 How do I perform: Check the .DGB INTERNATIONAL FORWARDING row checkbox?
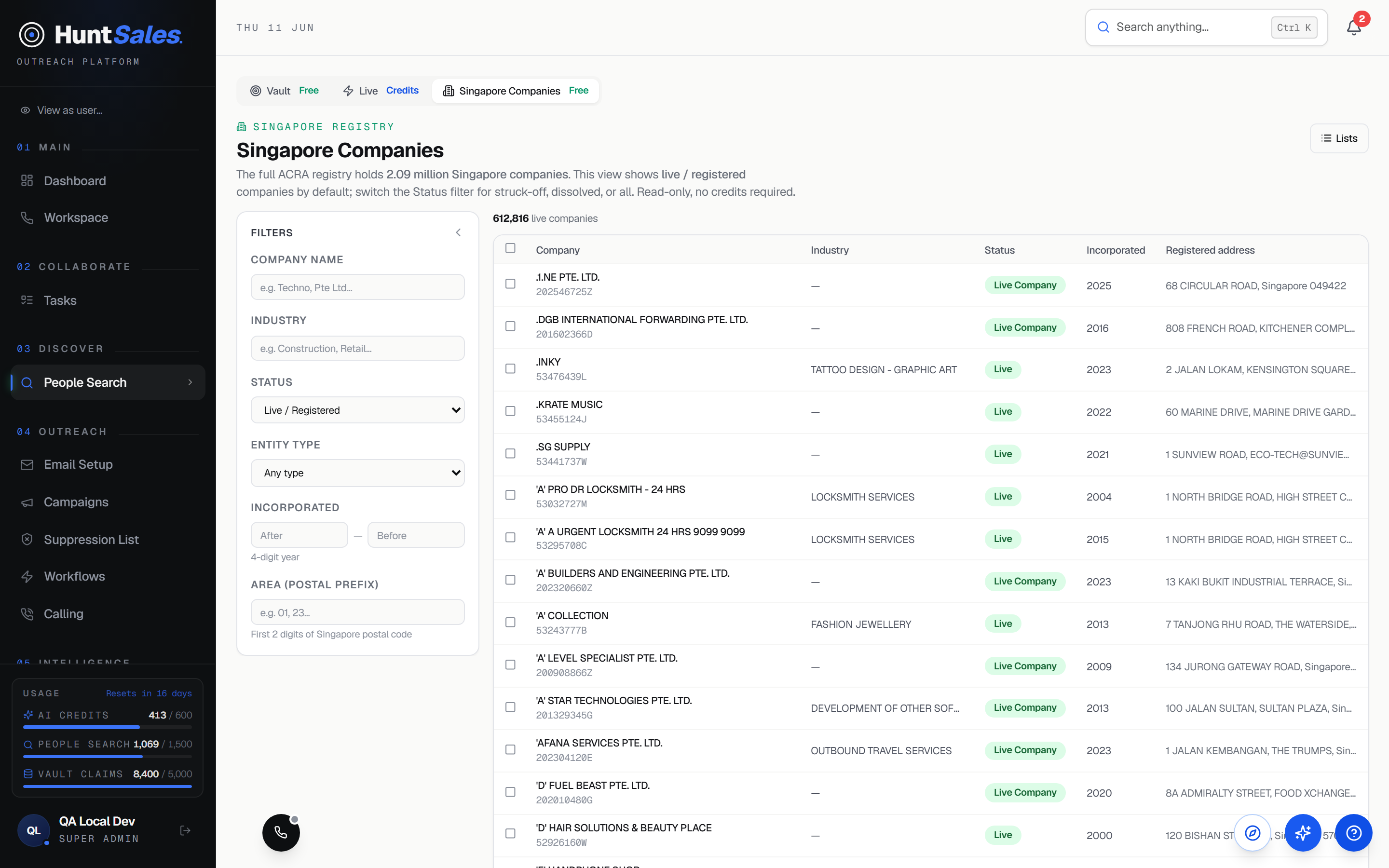pyautogui.click(x=510, y=326)
